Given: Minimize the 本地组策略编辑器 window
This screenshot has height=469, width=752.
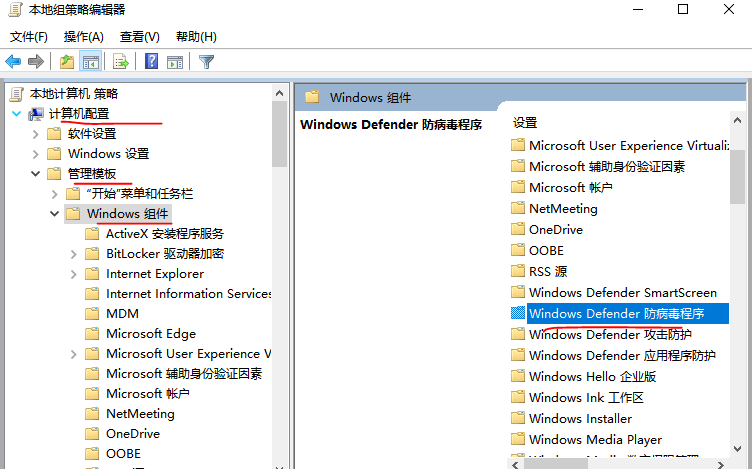Looking at the screenshot, I should [x=638, y=9].
